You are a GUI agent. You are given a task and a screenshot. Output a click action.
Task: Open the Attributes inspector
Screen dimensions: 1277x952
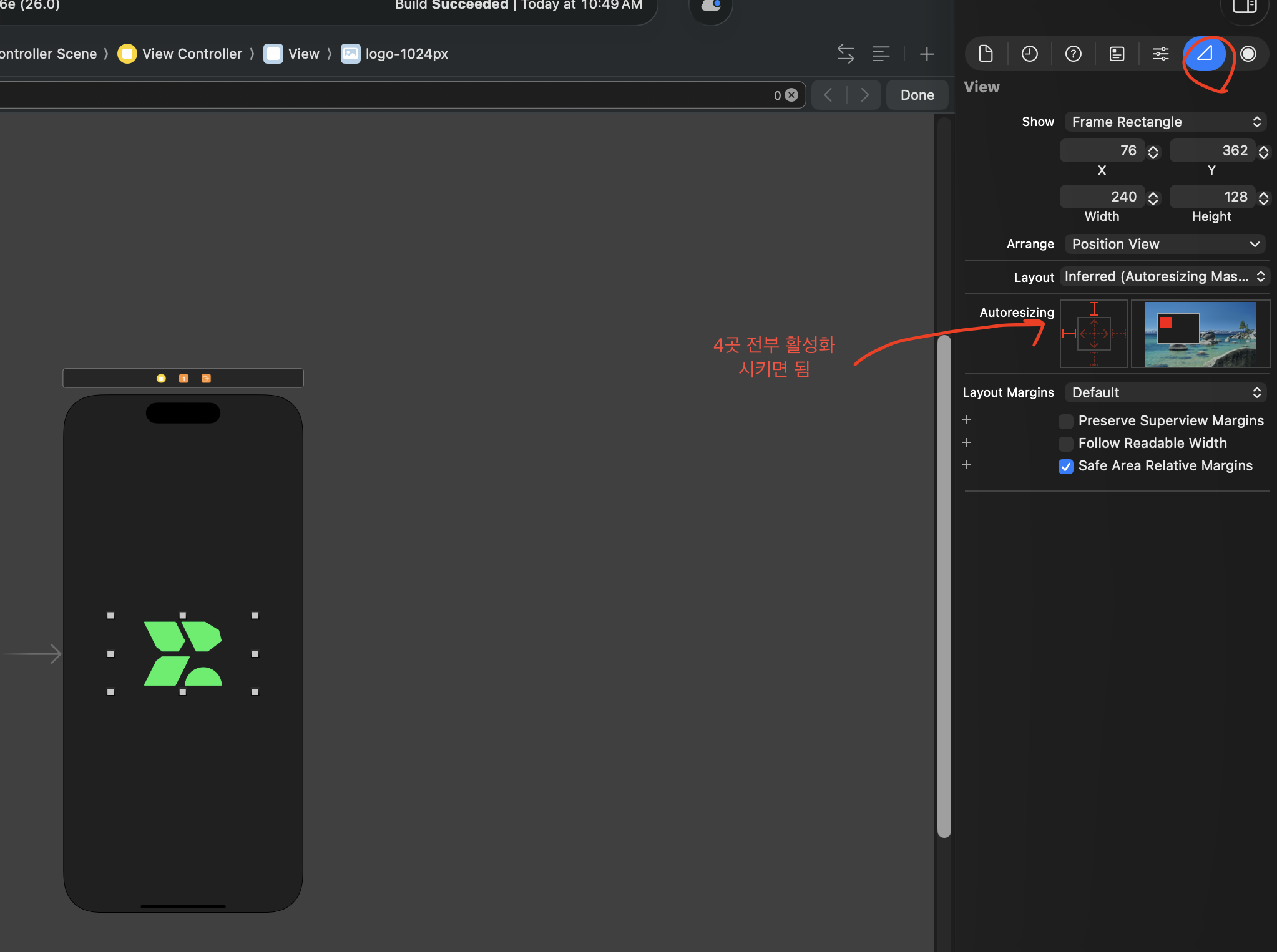click(x=1160, y=54)
